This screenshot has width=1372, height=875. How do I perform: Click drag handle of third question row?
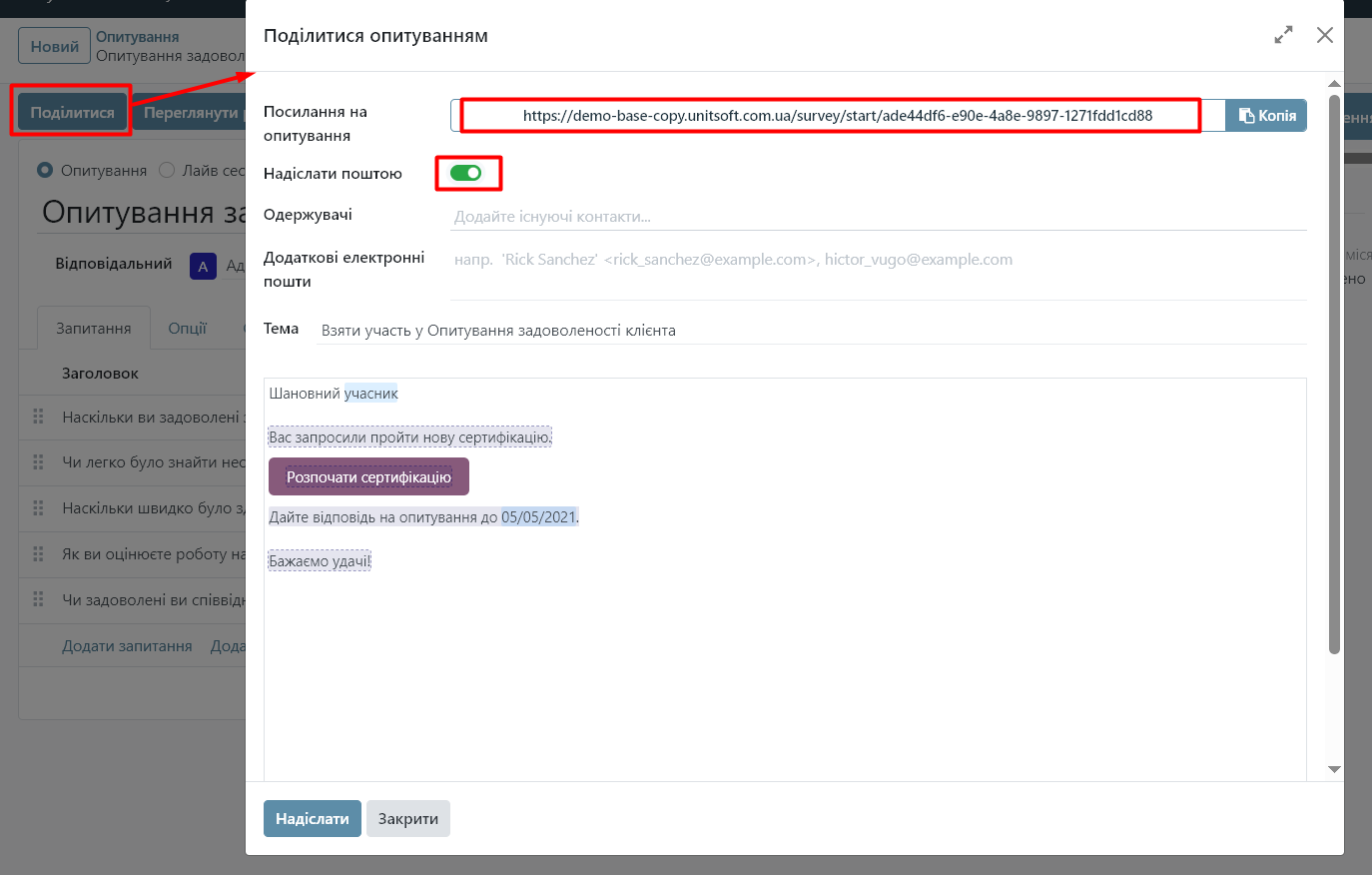39,508
